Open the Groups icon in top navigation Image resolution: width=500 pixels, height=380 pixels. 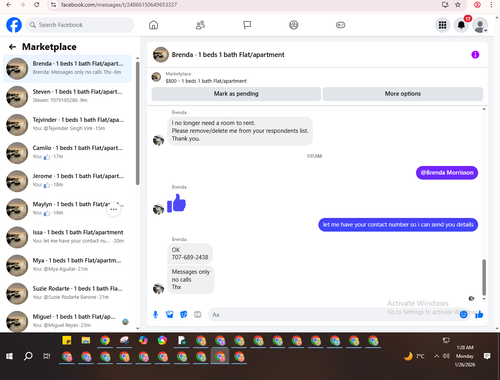pyautogui.click(x=294, y=25)
